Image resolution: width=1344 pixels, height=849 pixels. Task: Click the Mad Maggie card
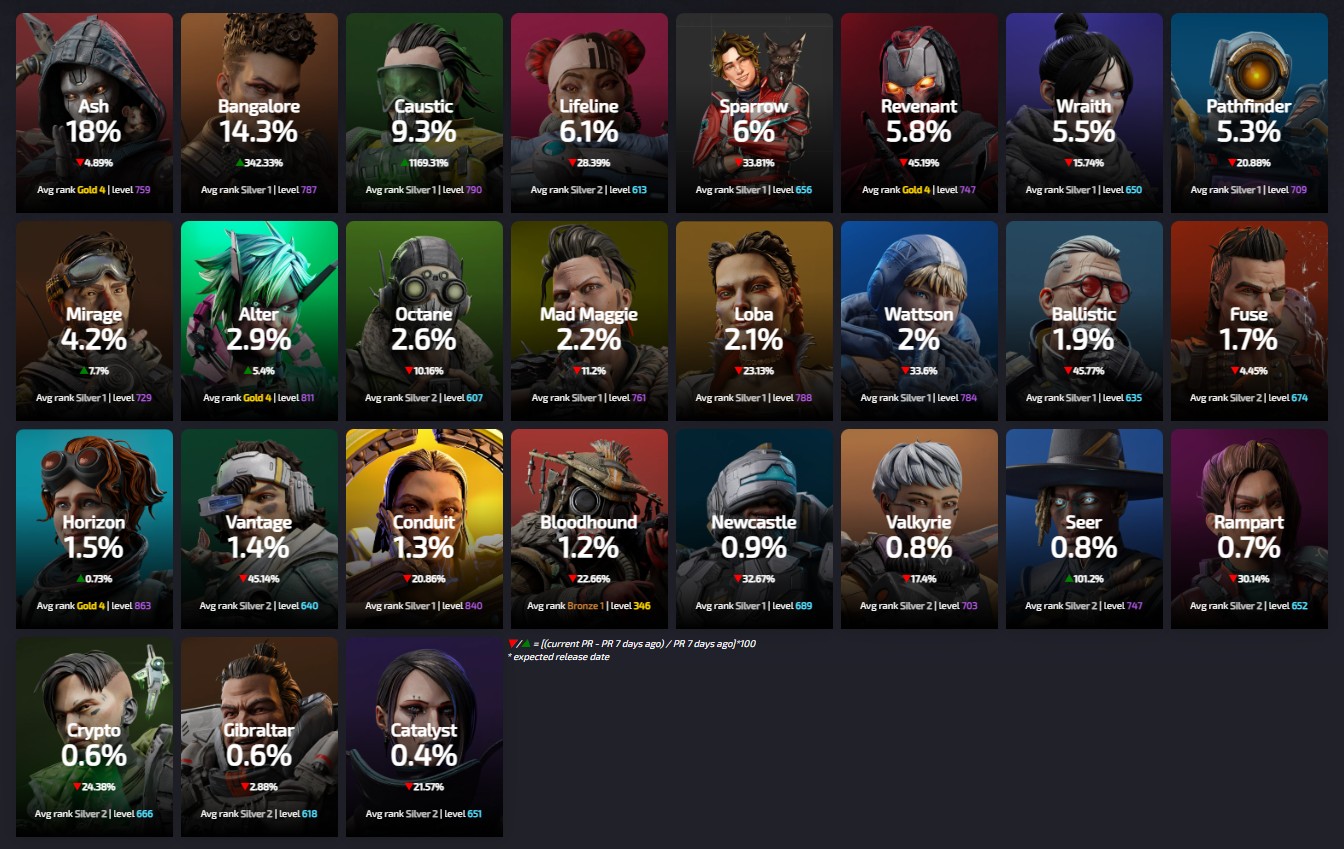[589, 321]
